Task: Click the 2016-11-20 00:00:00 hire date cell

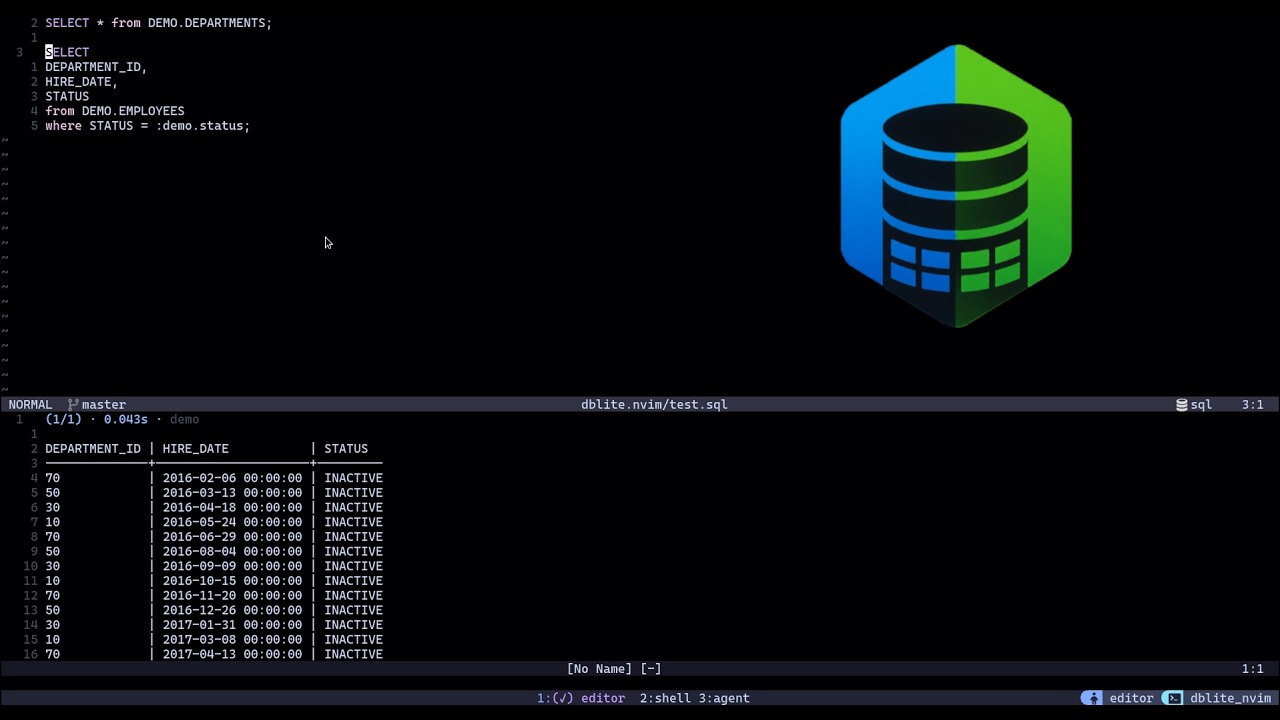Action: click(x=232, y=595)
